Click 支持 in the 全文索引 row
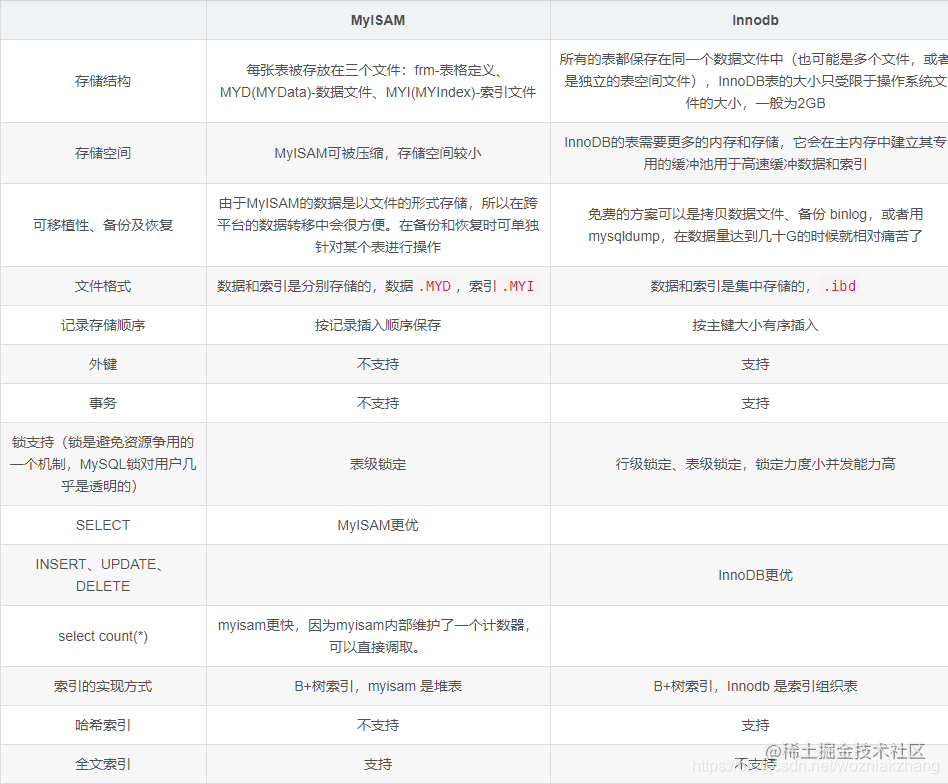Image resolution: width=948 pixels, height=784 pixels. pyautogui.click(x=378, y=764)
